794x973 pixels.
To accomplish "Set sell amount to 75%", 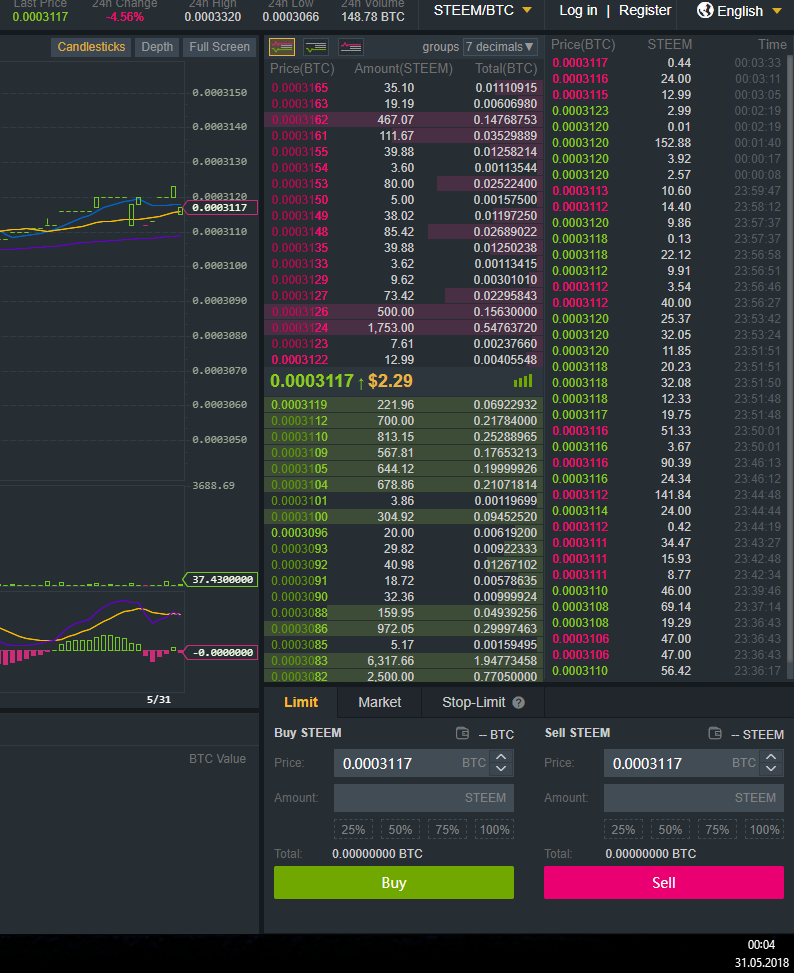I will (x=717, y=830).
